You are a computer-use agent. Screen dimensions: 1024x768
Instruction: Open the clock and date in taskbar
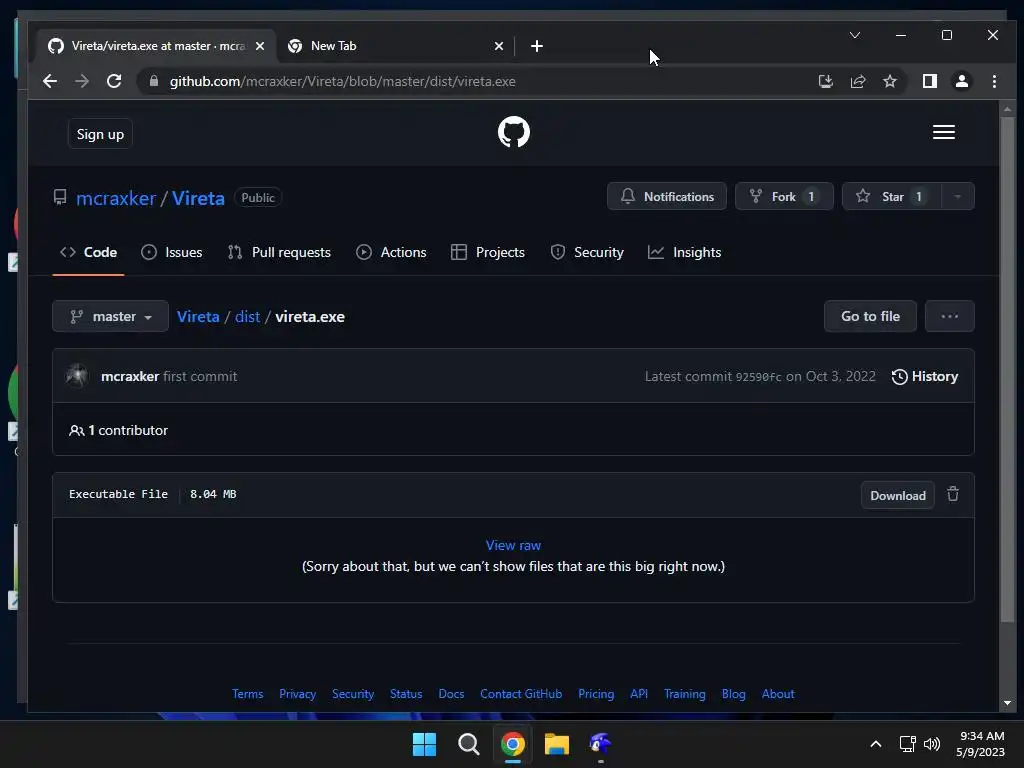[x=980, y=744]
